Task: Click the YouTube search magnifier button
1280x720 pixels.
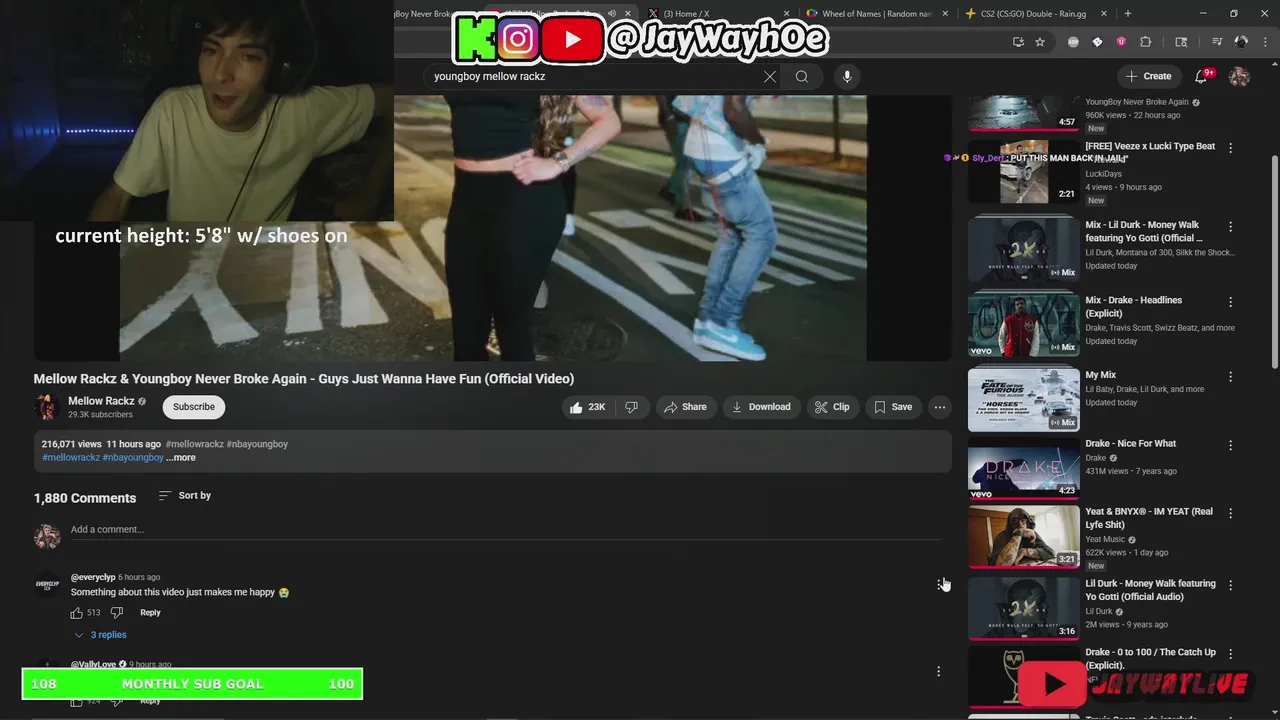Action: 802,76
